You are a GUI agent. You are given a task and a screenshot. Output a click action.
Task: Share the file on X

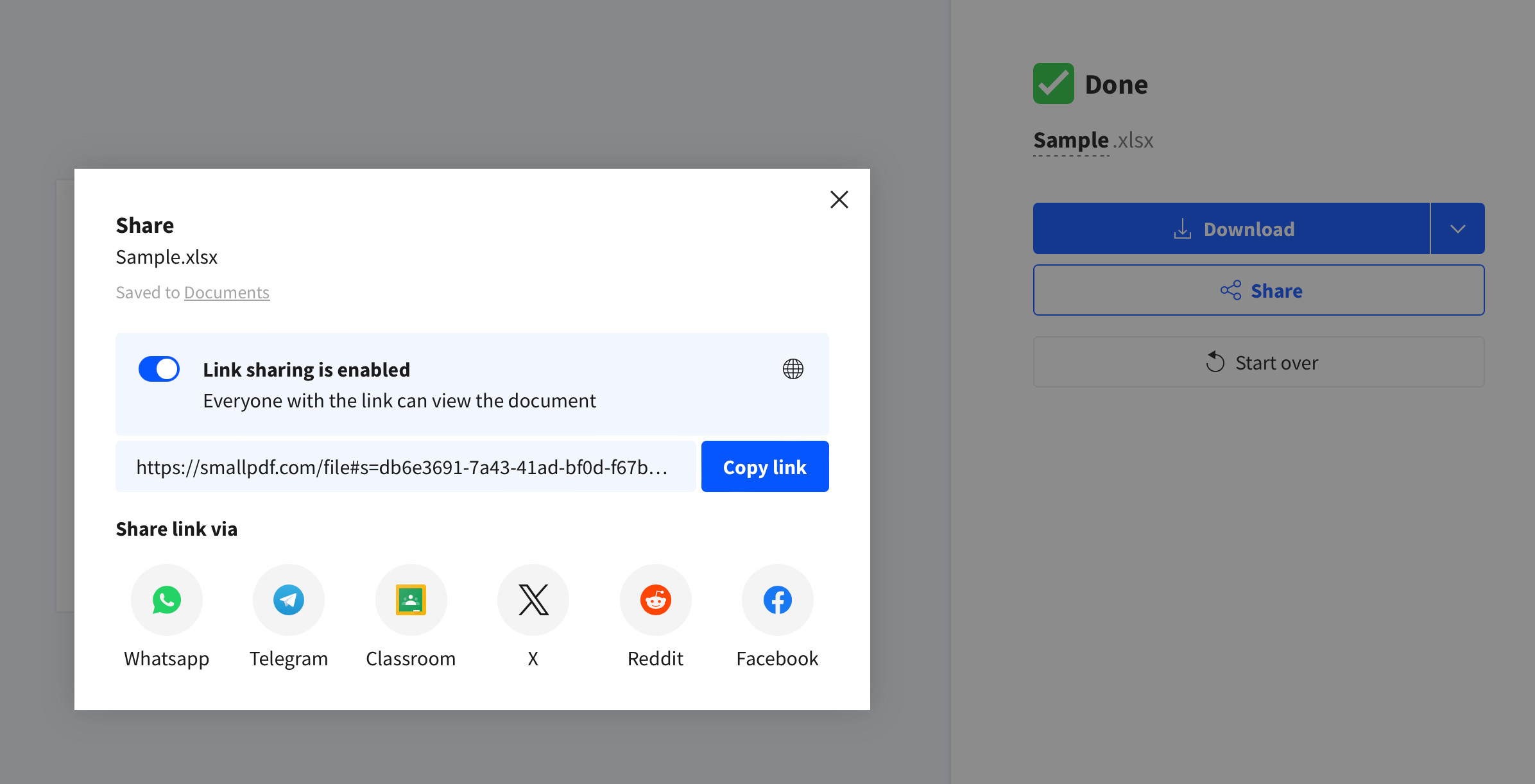coord(533,599)
